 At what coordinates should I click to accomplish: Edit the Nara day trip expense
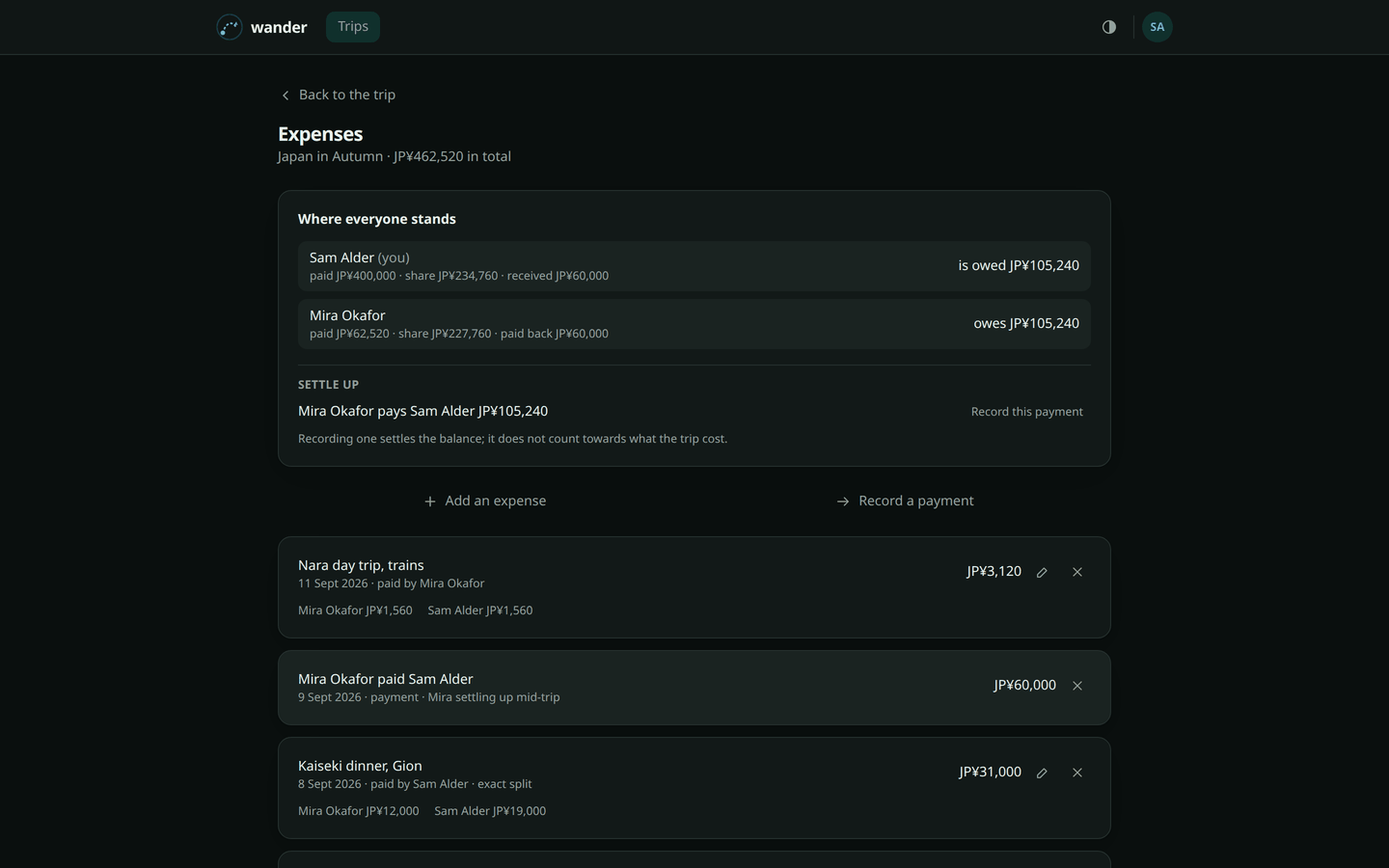click(1042, 572)
